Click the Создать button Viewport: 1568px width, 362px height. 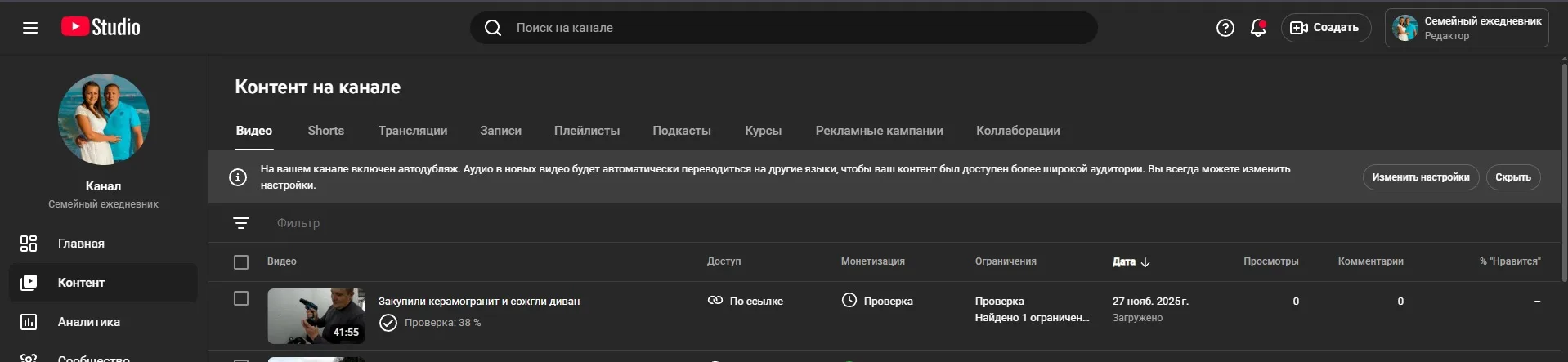pos(1325,28)
